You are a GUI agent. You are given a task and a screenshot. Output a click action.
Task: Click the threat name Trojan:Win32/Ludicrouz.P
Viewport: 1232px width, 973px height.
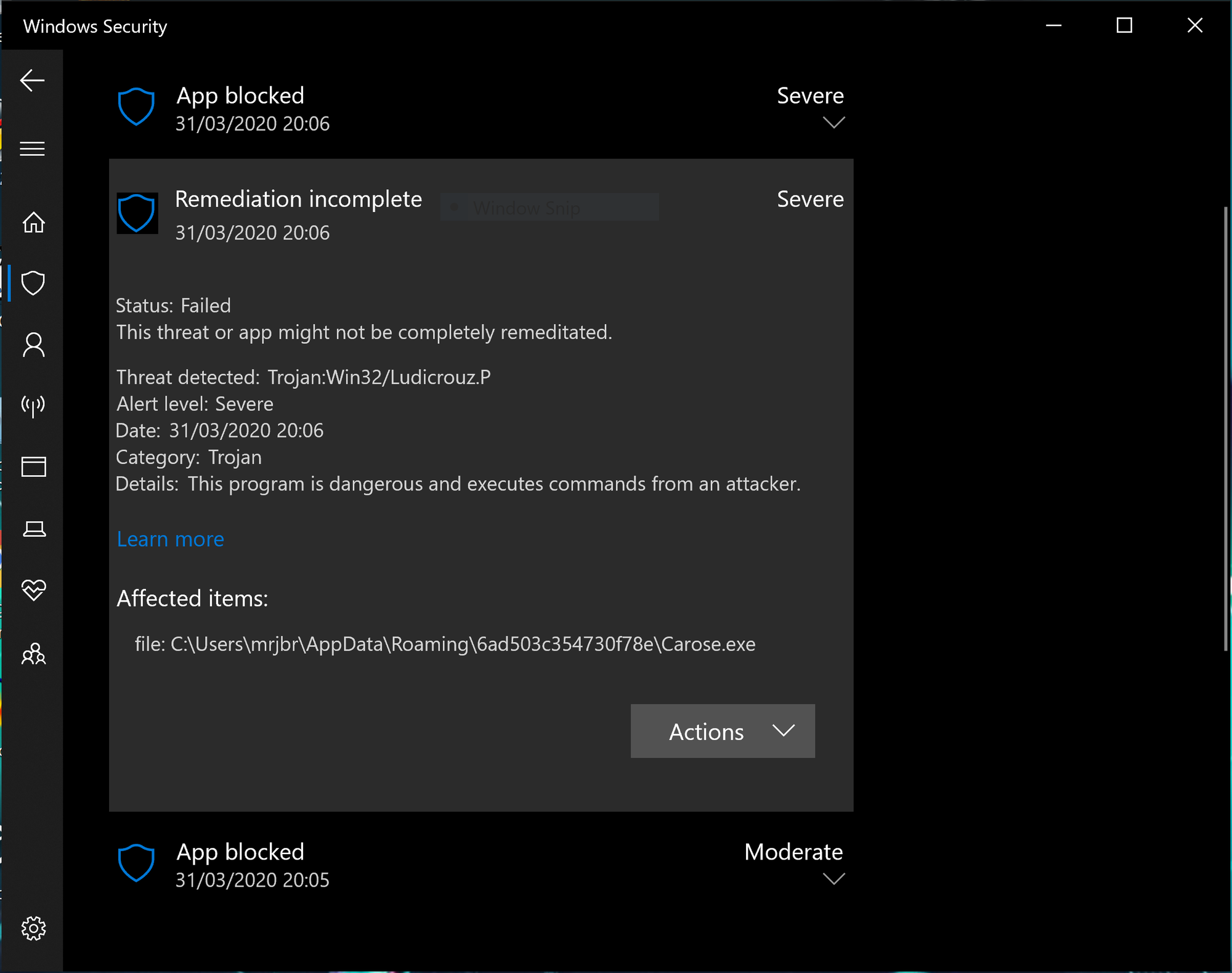point(379,377)
